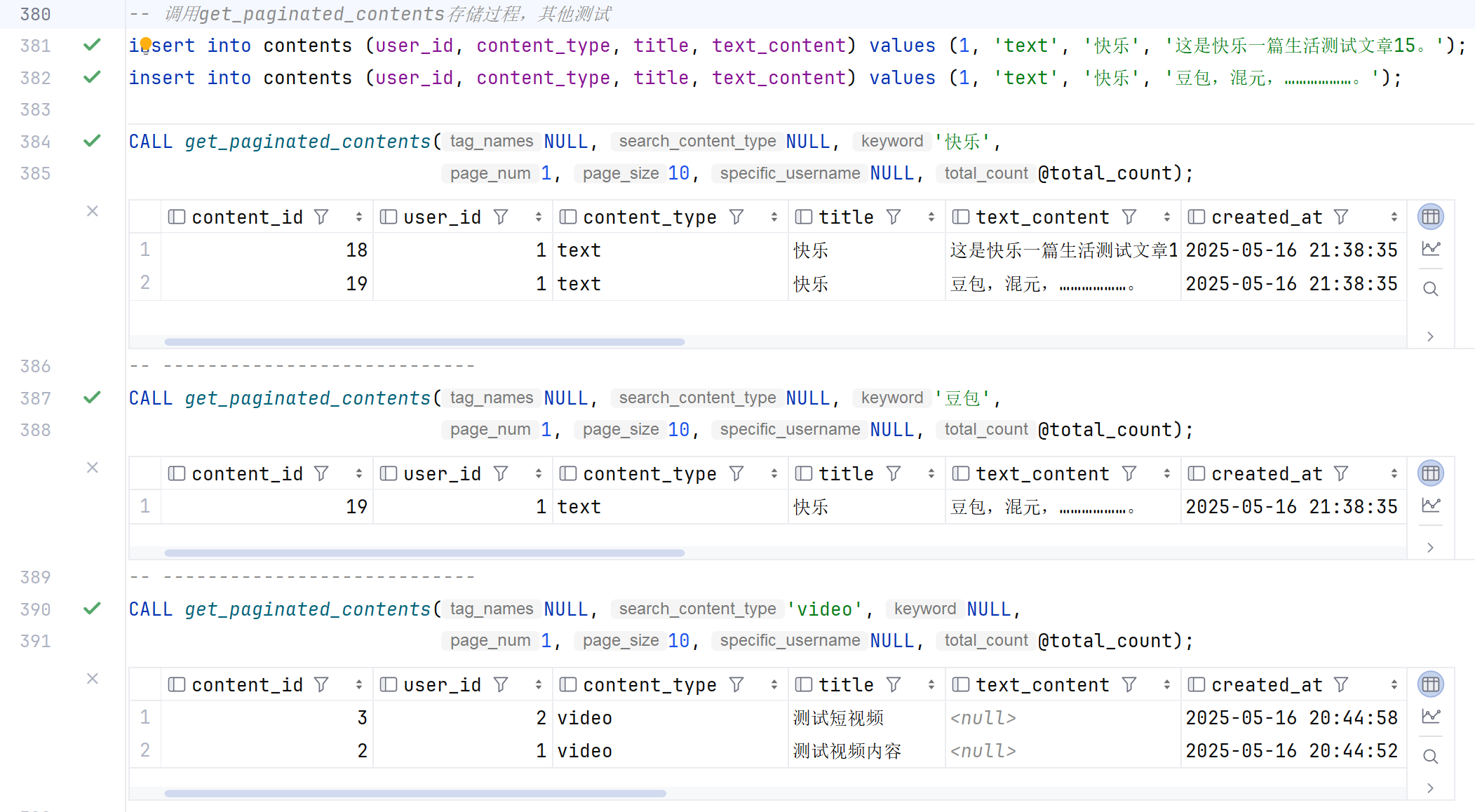Close the third in-editor result panel
Screen dimensions: 1475x812
point(92,679)
